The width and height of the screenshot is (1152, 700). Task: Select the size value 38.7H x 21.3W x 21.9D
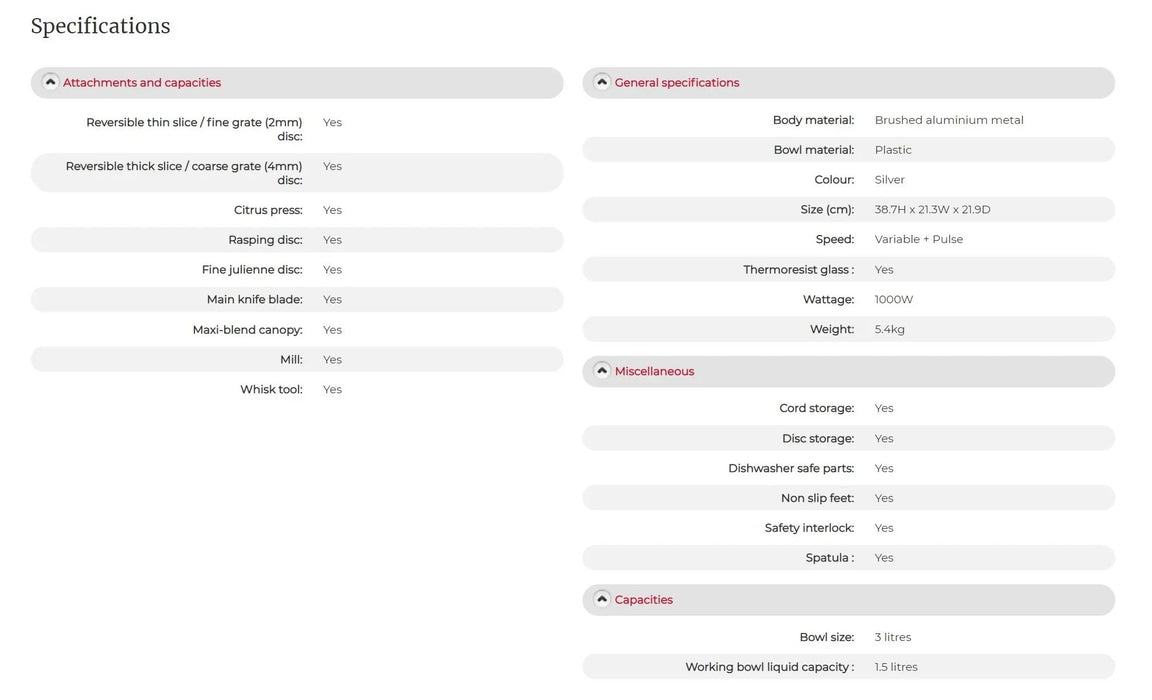tap(932, 210)
